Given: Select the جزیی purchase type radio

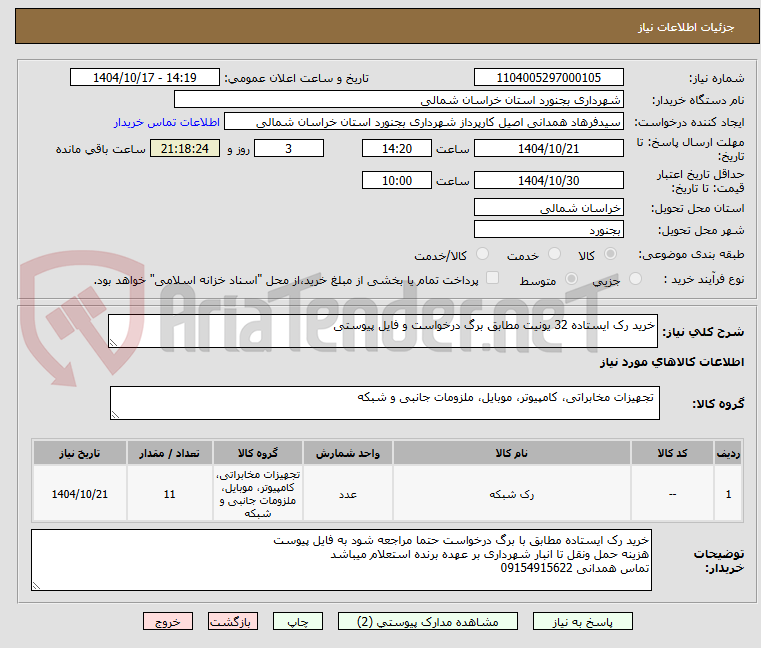Looking at the screenshot, I should tap(635, 279).
